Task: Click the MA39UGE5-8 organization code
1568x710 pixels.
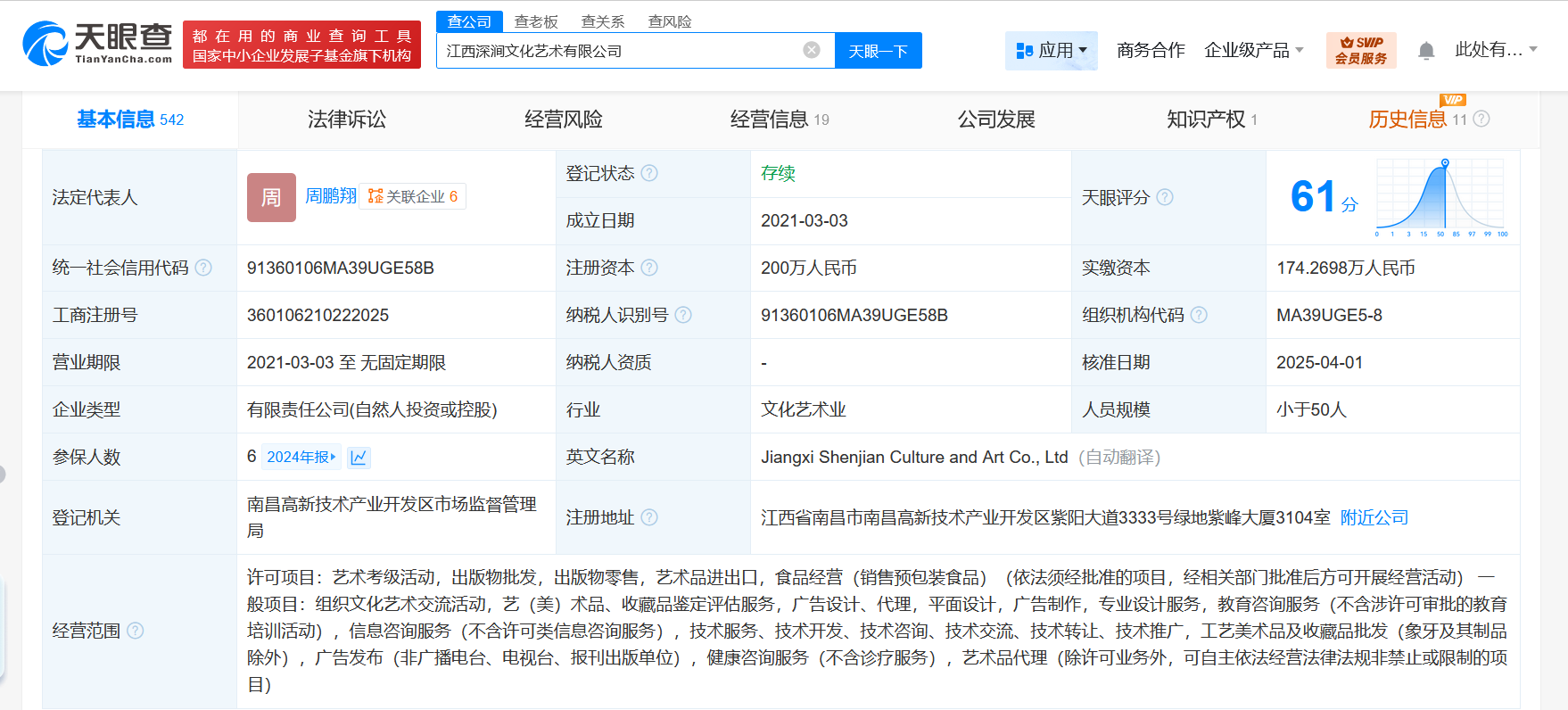Action: click(x=1330, y=315)
